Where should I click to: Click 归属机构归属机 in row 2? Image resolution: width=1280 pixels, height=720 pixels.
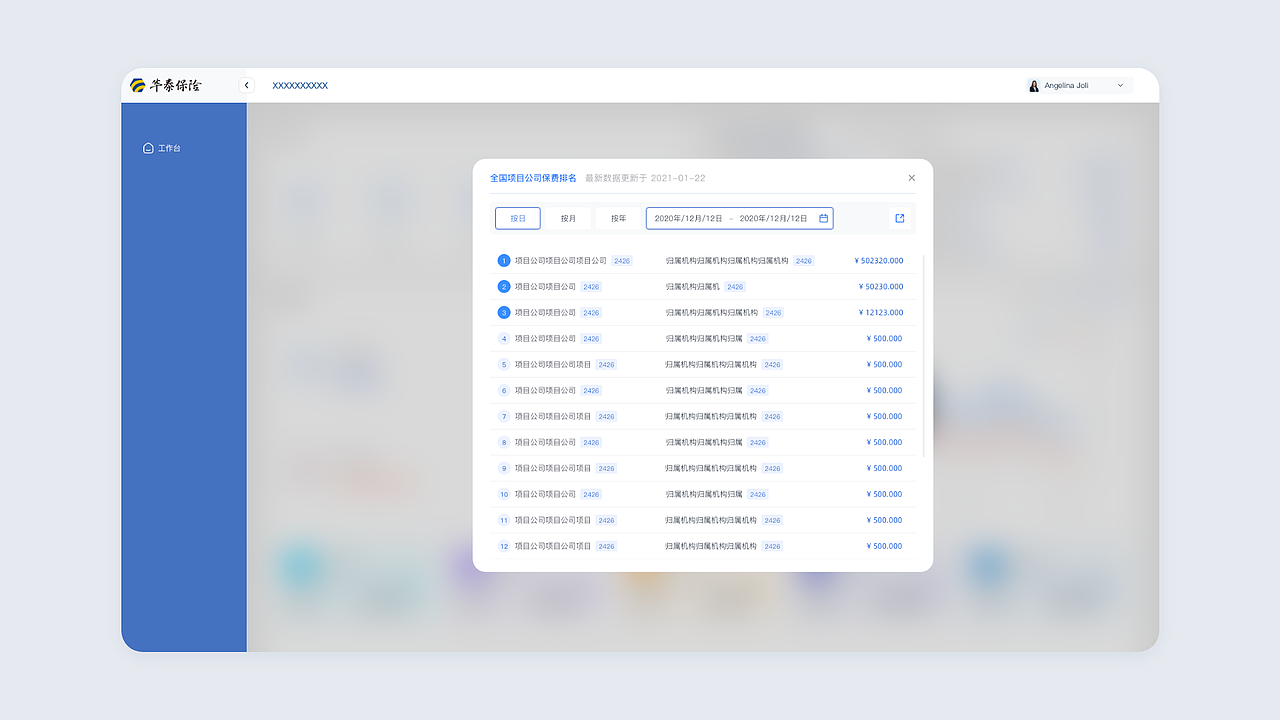click(x=693, y=287)
